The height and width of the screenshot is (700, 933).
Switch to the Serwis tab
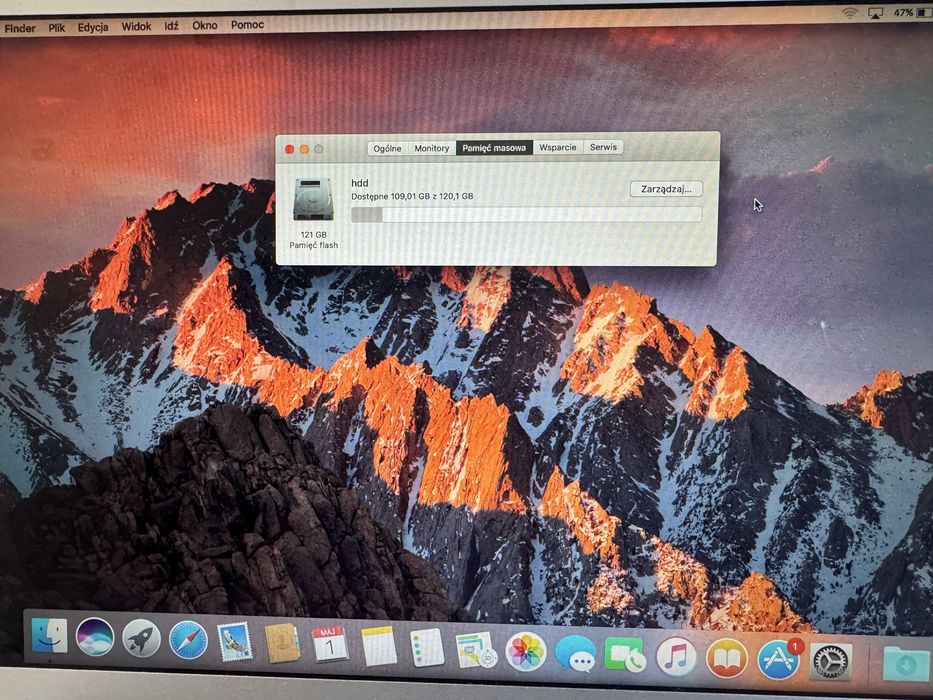point(603,146)
